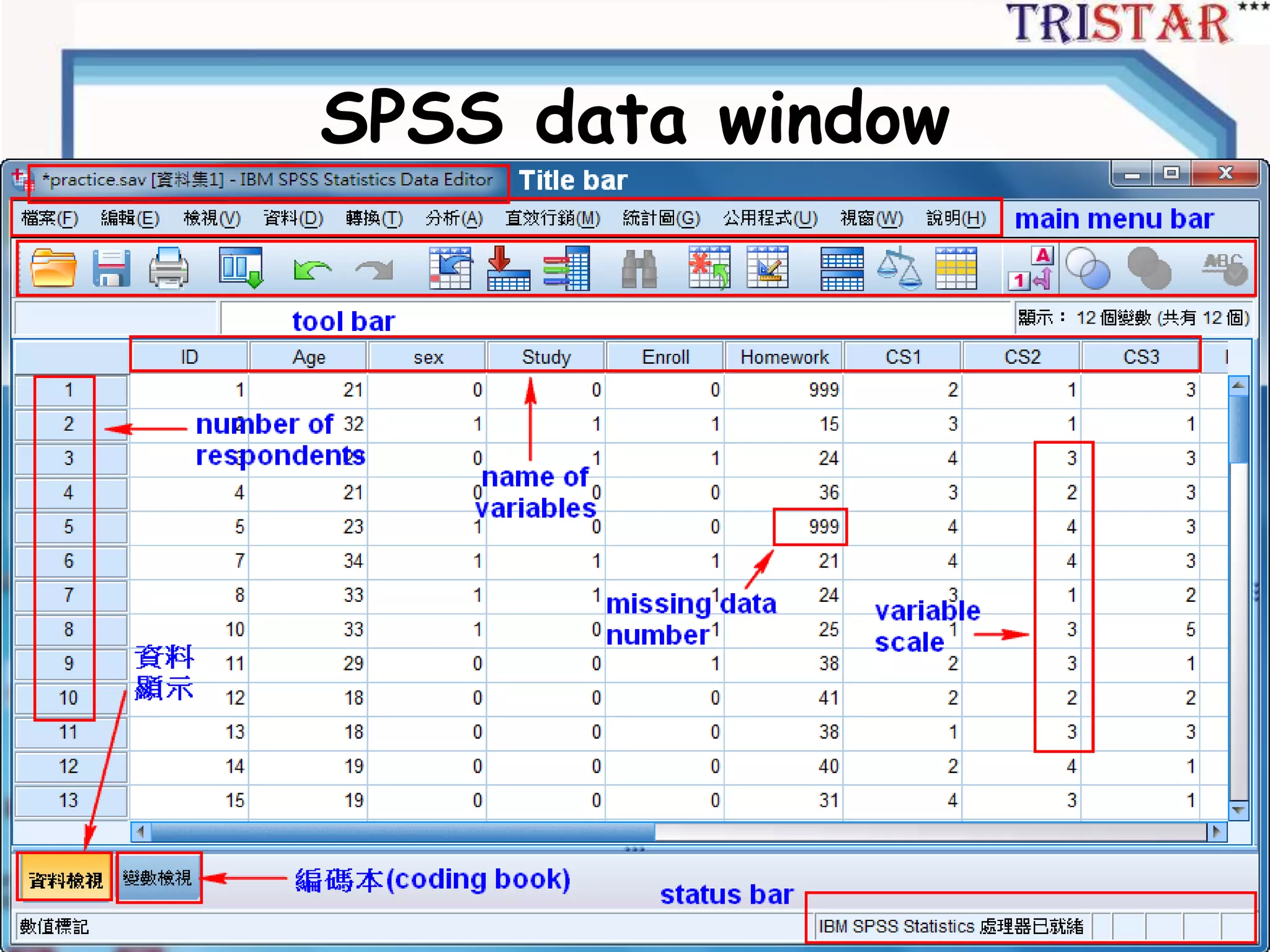Select the Age column header
Viewport: 1270px width, 952px height.
coord(308,356)
